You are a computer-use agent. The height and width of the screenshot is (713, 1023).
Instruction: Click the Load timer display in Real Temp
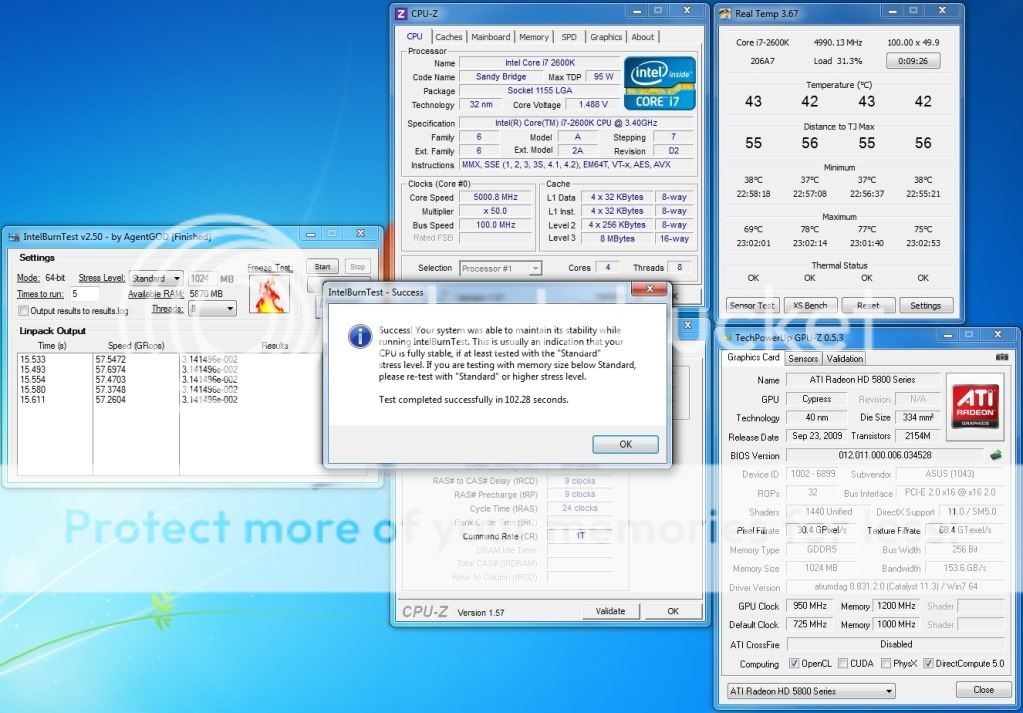coord(913,60)
